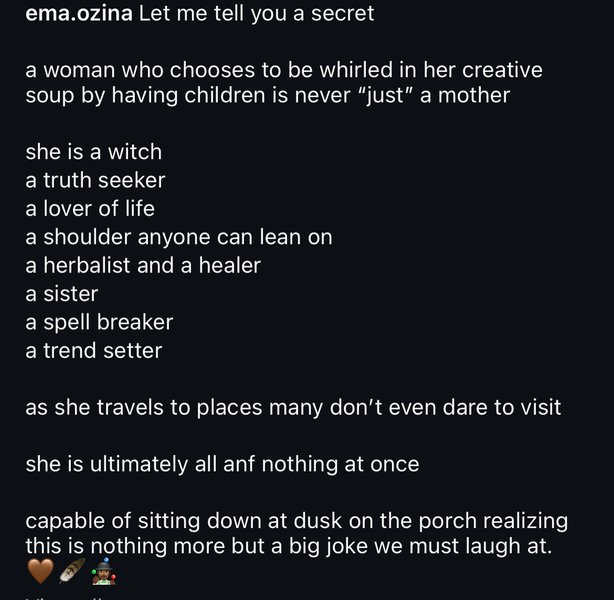Image resolution: width=614 pixels, height=600 pixels.
Task: Click the brown heart emoji
Action: 41,571
